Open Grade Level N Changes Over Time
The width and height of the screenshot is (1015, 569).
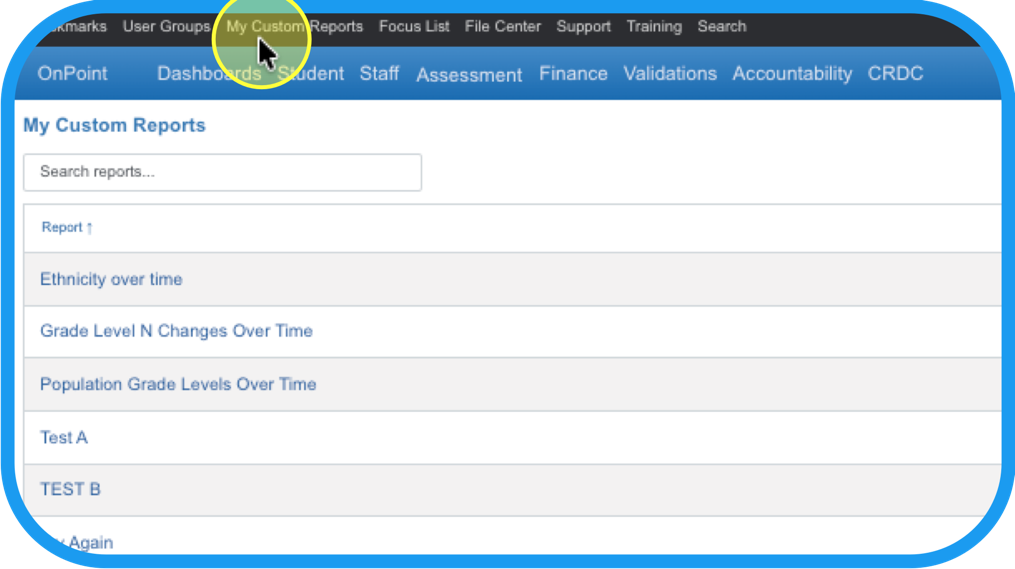pyautogui.click(x=176, y=331)
